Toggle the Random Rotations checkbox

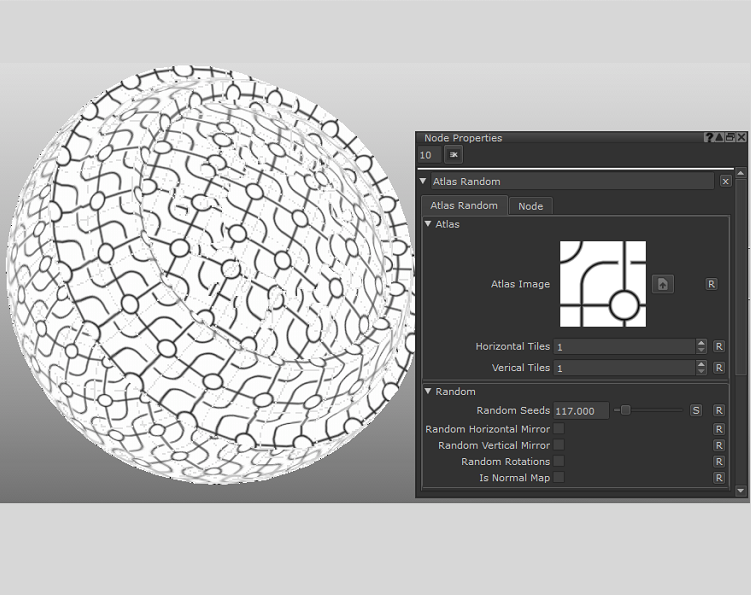click(559, 462)
